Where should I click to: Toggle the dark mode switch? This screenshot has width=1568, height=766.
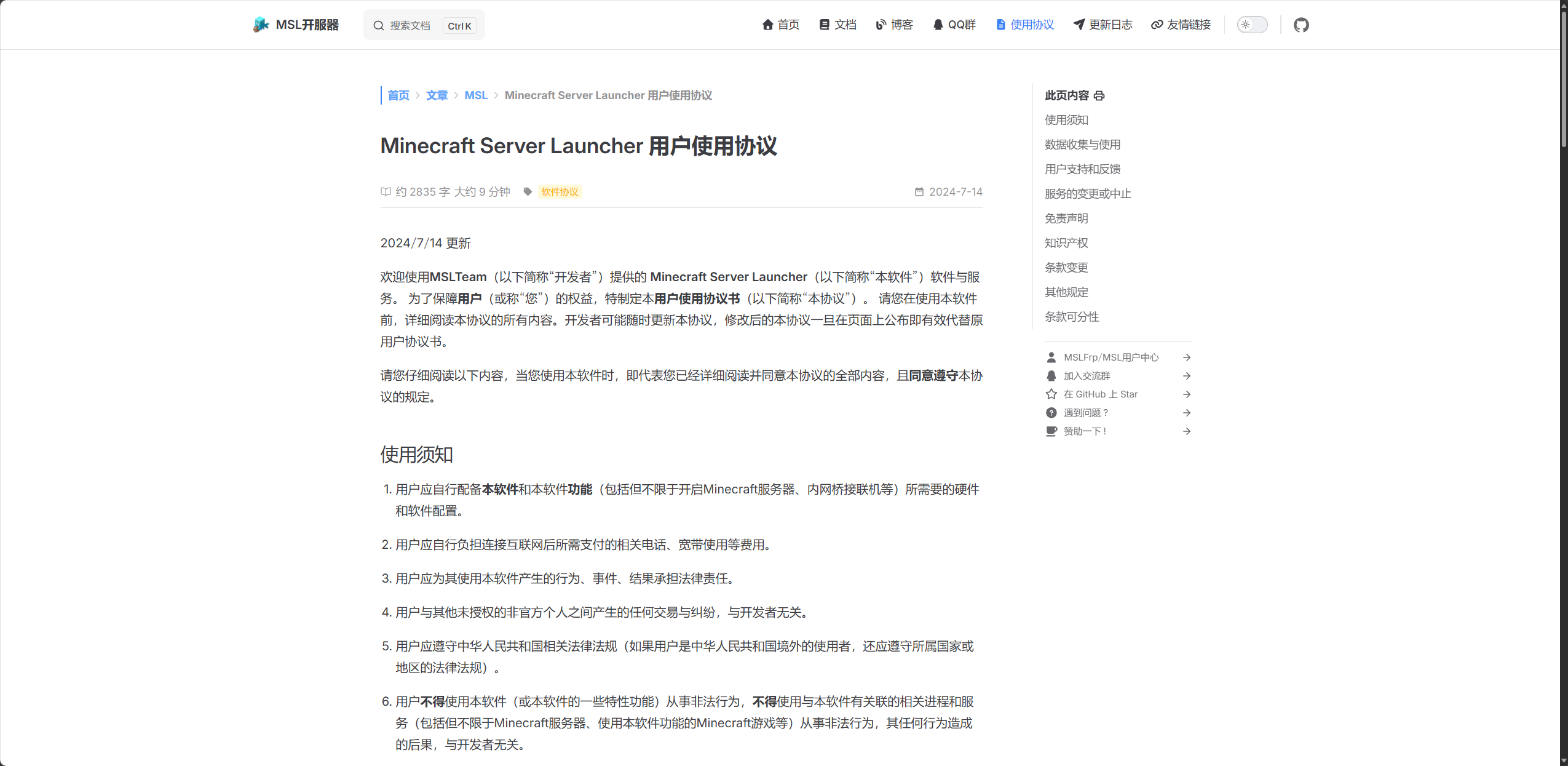click(x=1252, y=25)
